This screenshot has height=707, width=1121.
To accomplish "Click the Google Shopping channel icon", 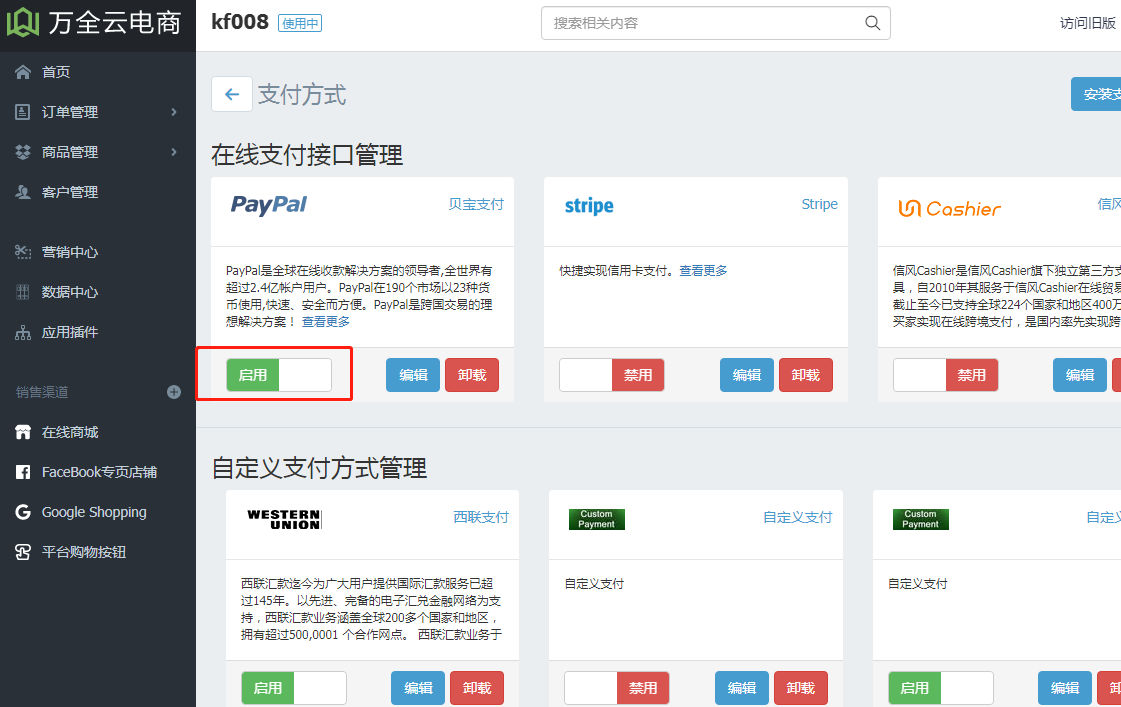I will (x=23, y=511).
